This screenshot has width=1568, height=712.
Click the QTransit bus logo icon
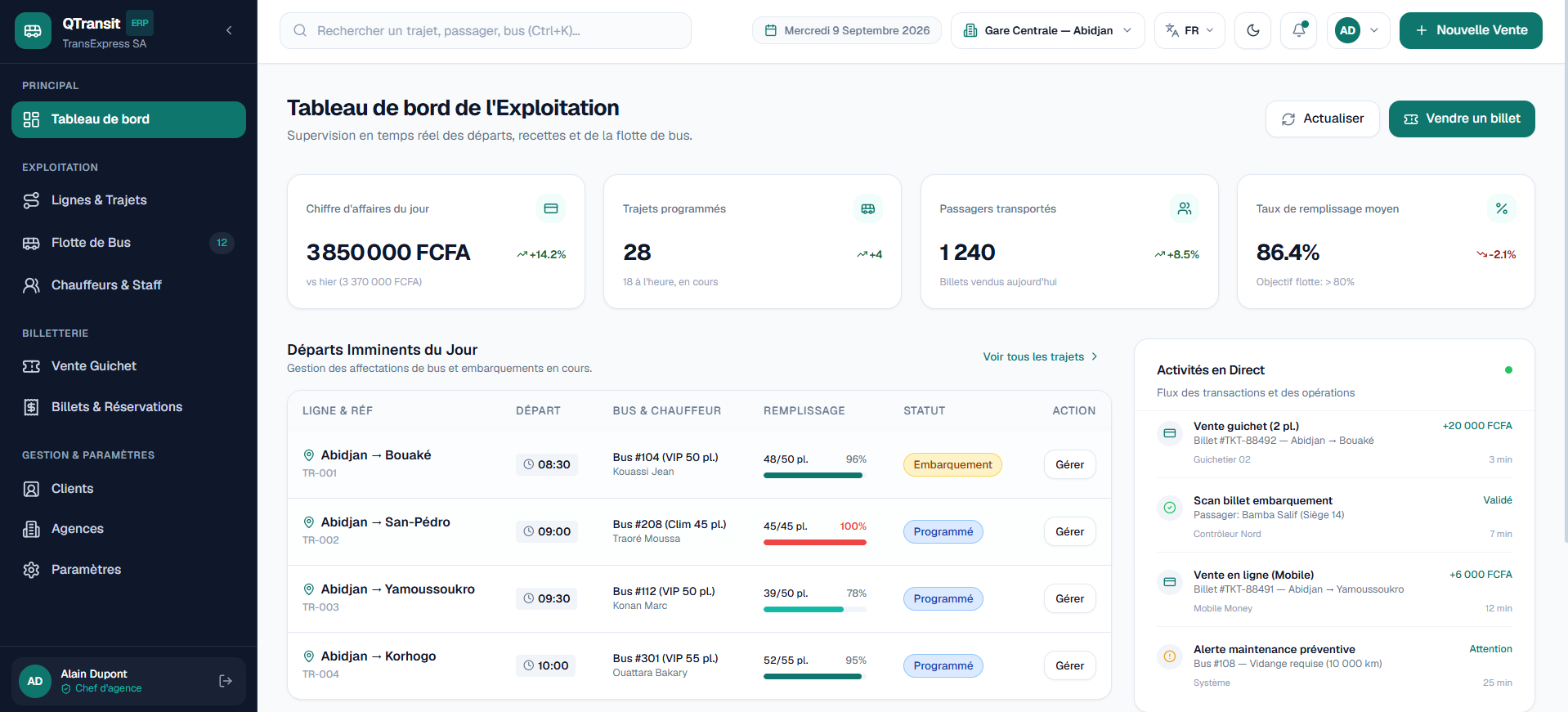33,30
